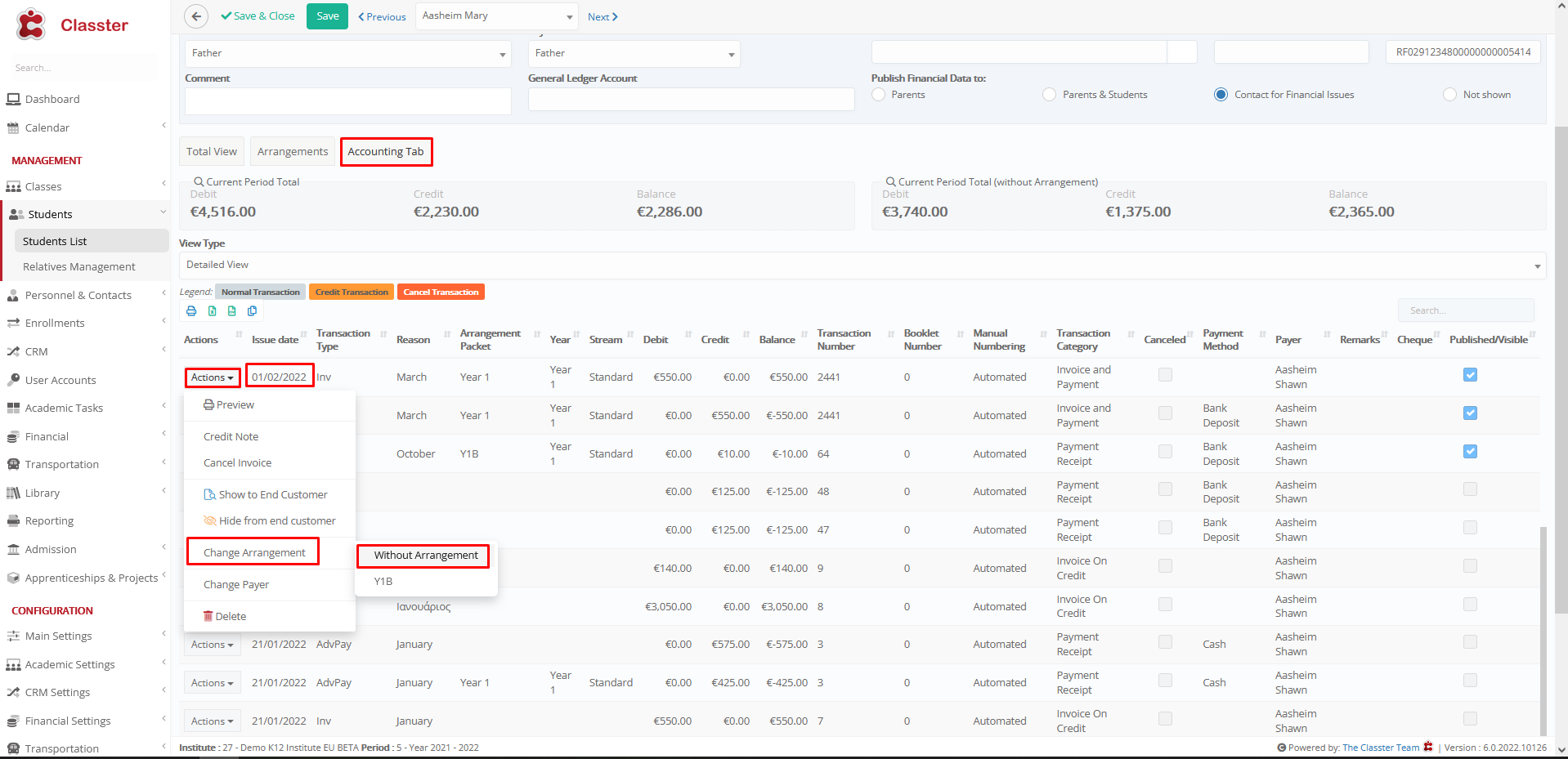Click magnifier beside Current Period Total (without Arrangement)
The width and height of the screenshot is (1568, 759).
(x=891, y=182)
